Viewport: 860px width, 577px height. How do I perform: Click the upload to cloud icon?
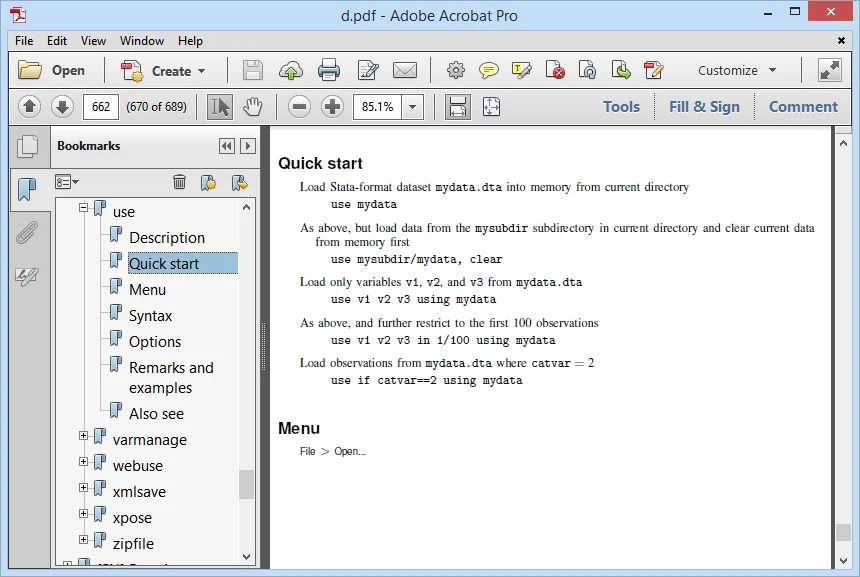[x=291, y=71]
